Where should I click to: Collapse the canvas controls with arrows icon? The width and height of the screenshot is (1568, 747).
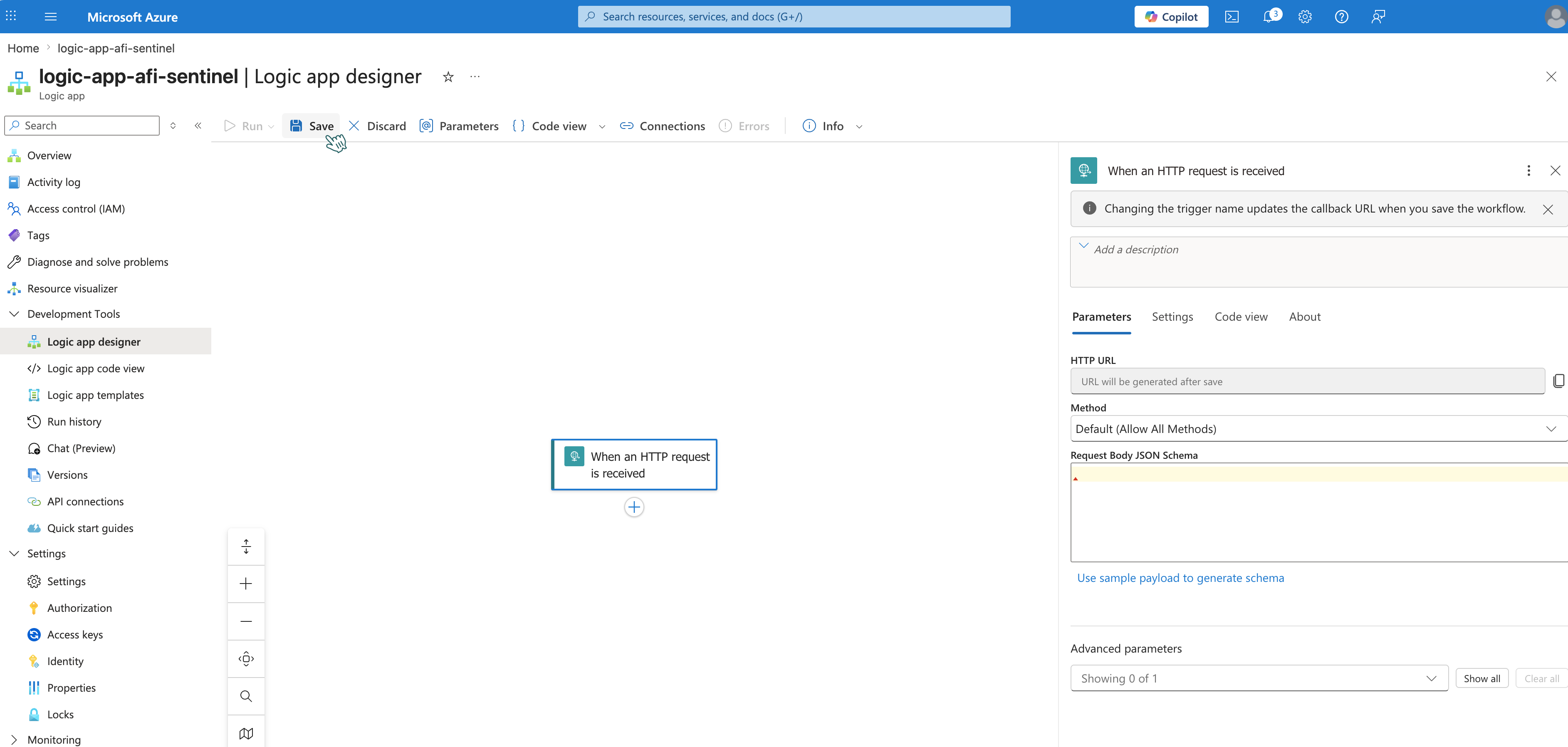point(246,546)
